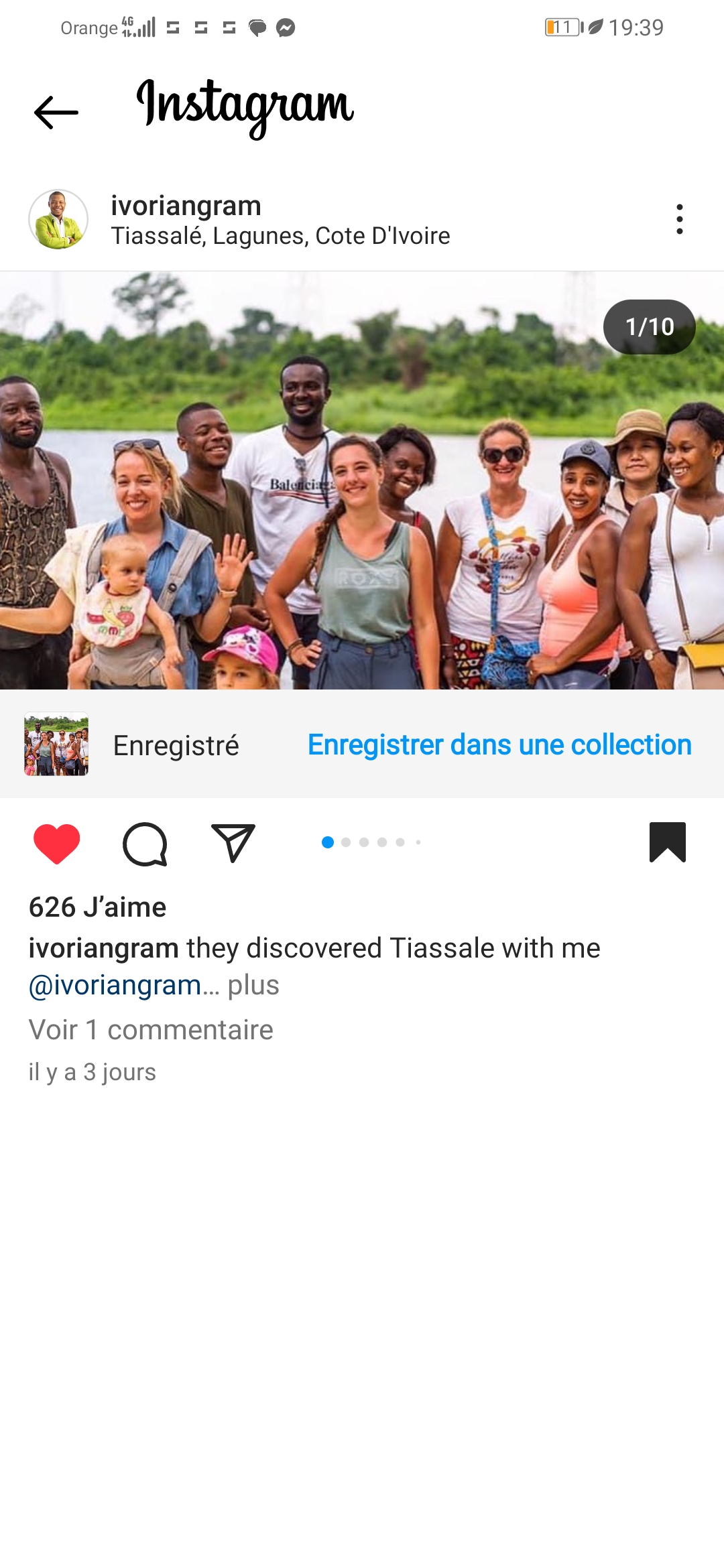Tap the Tiassalé, Lagunes location label

(280, 236)
